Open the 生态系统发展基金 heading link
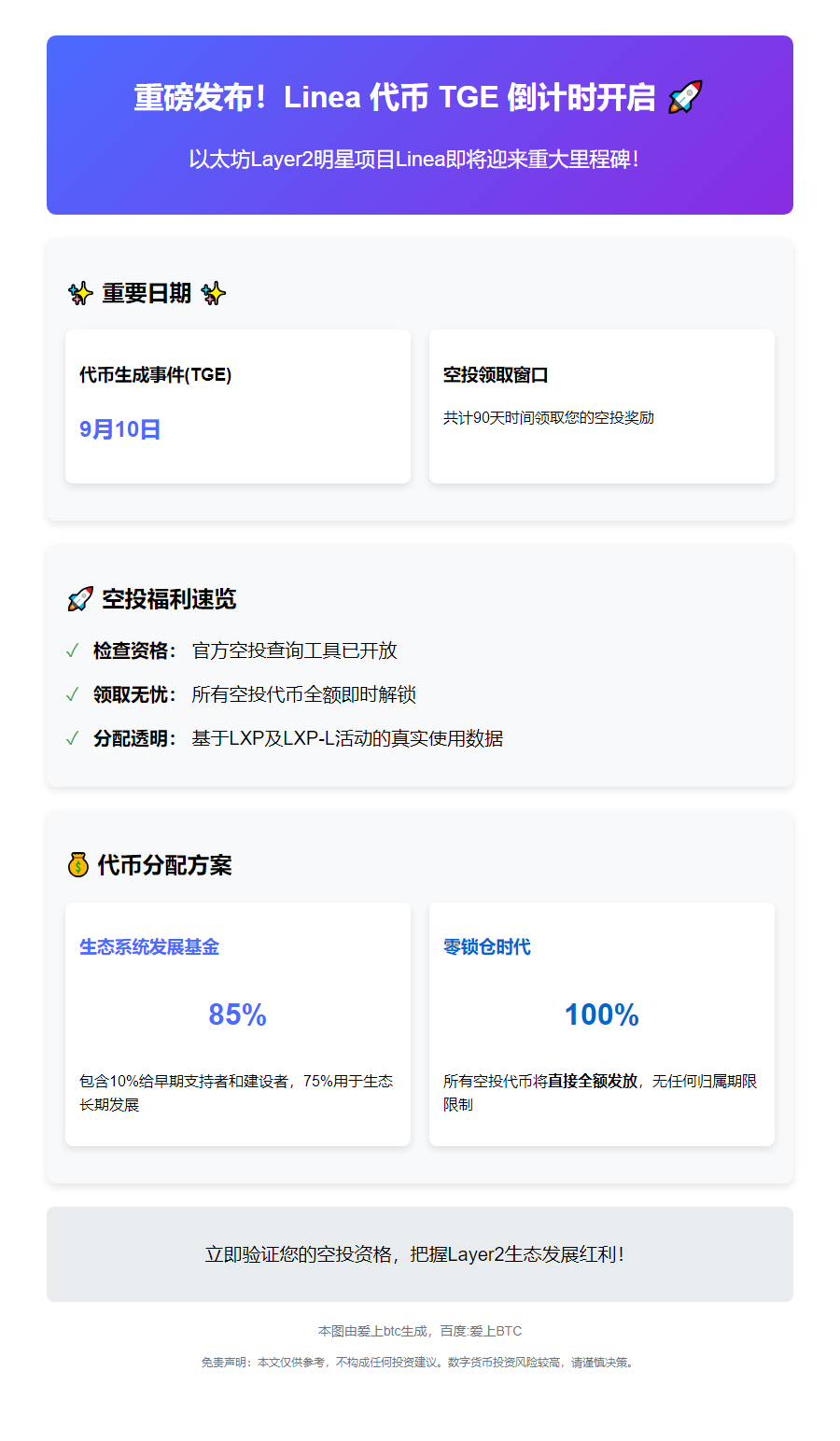 150,946
